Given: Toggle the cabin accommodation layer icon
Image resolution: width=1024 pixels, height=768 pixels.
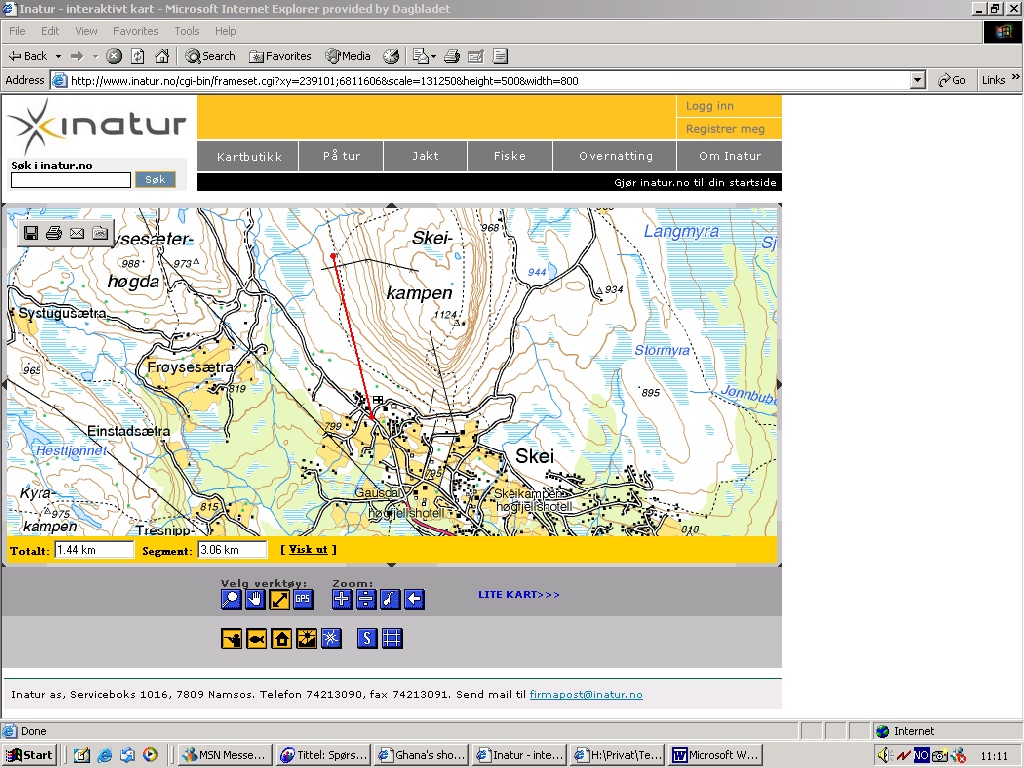Looking at the screenshot, I should point(282,638).
